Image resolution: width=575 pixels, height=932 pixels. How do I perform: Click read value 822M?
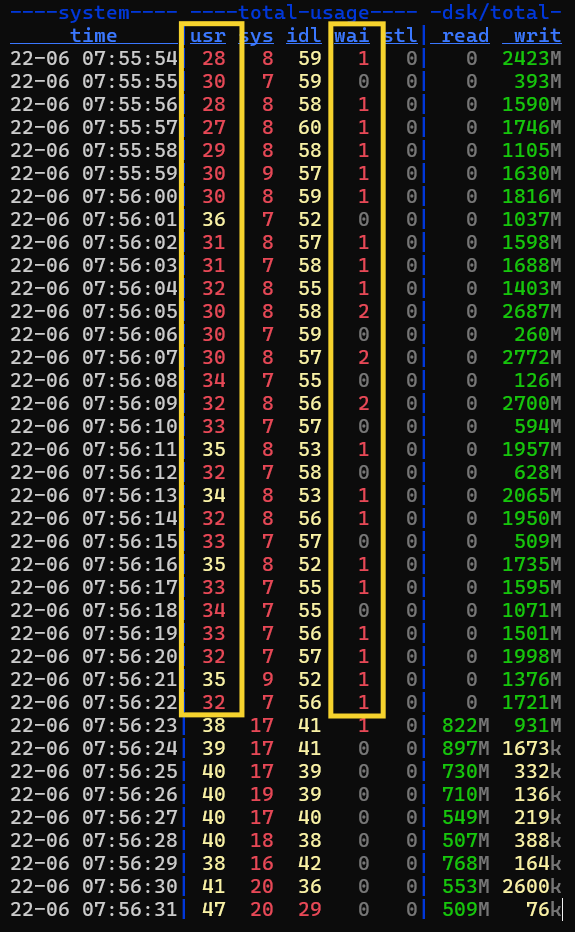[x=466, y=725]
